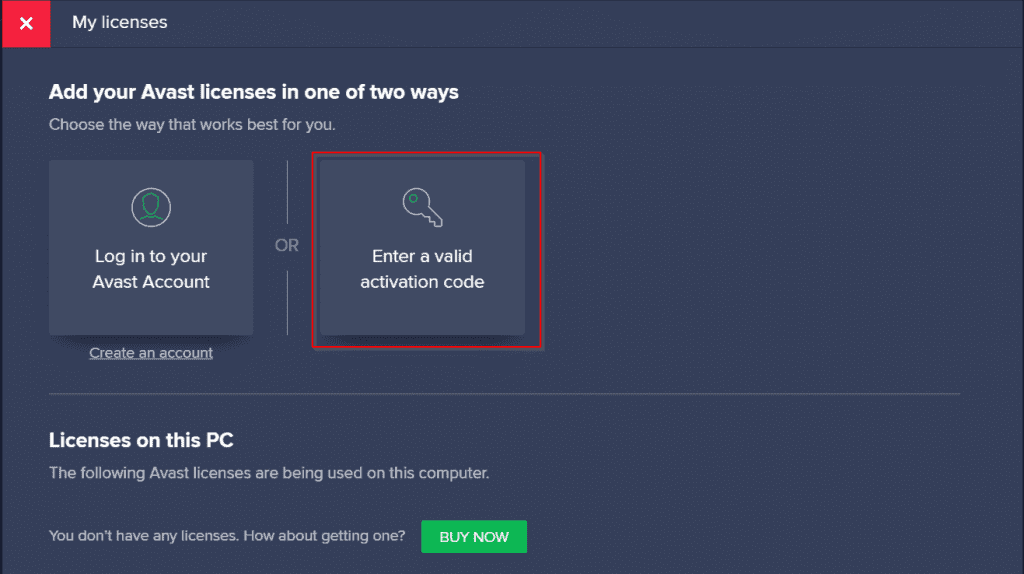Click the 'activation code' text label
1024x574 pixels.
pos(422,281)
